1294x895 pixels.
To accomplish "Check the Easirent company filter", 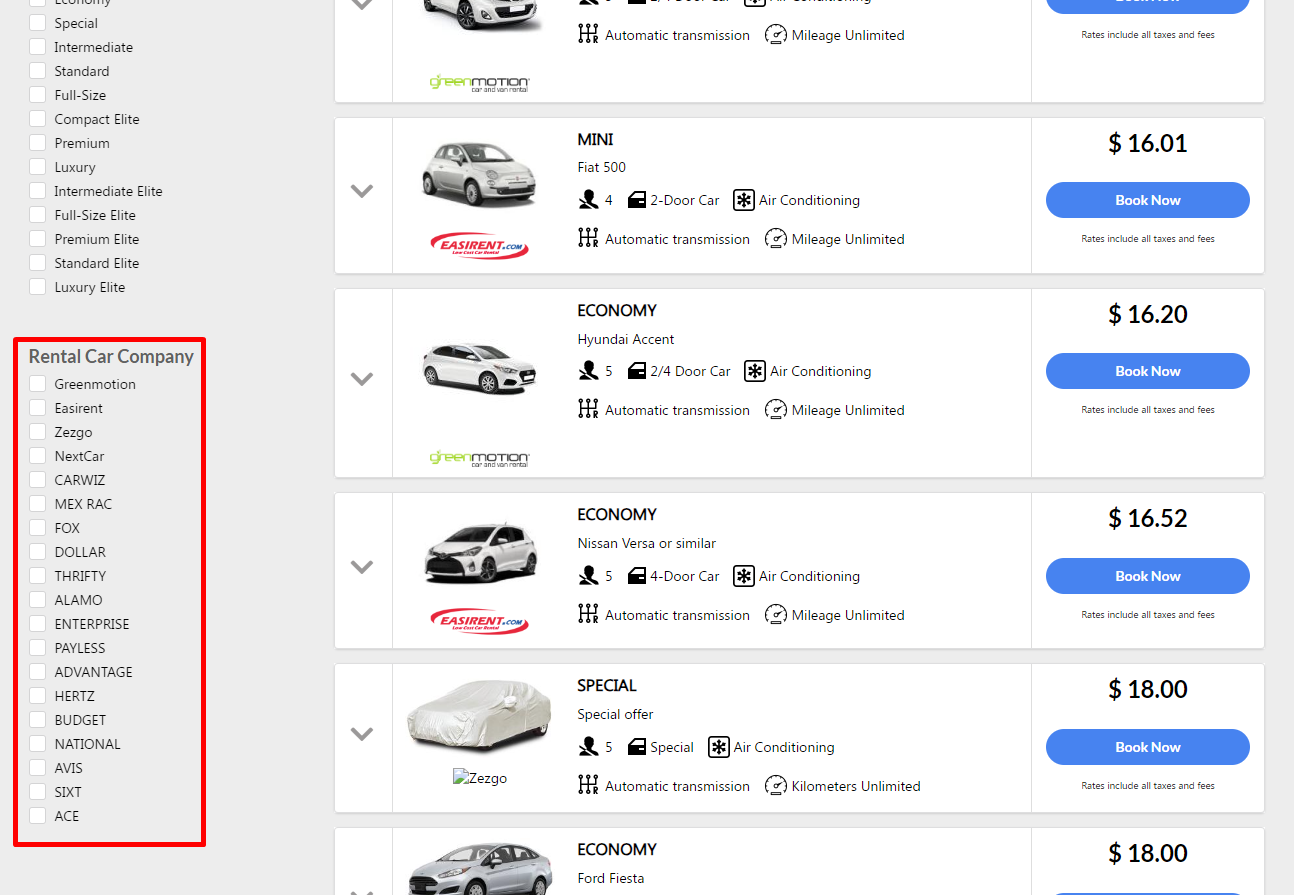I will [37, 408].
